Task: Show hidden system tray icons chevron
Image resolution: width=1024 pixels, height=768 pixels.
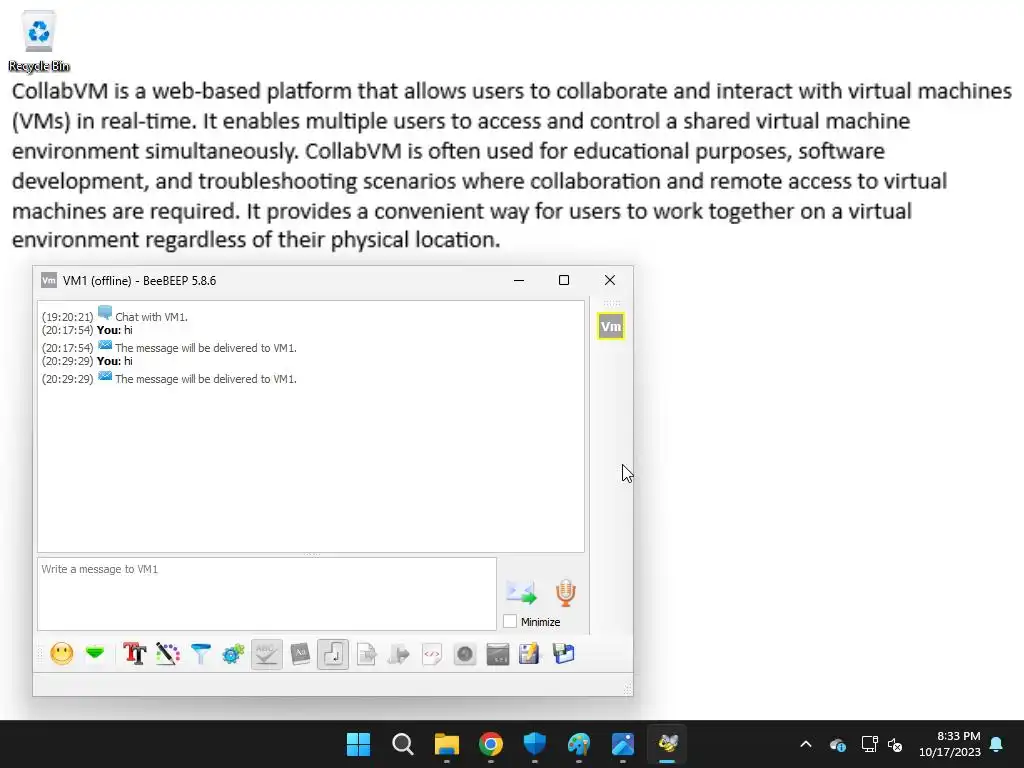Action: click(806, 744)
